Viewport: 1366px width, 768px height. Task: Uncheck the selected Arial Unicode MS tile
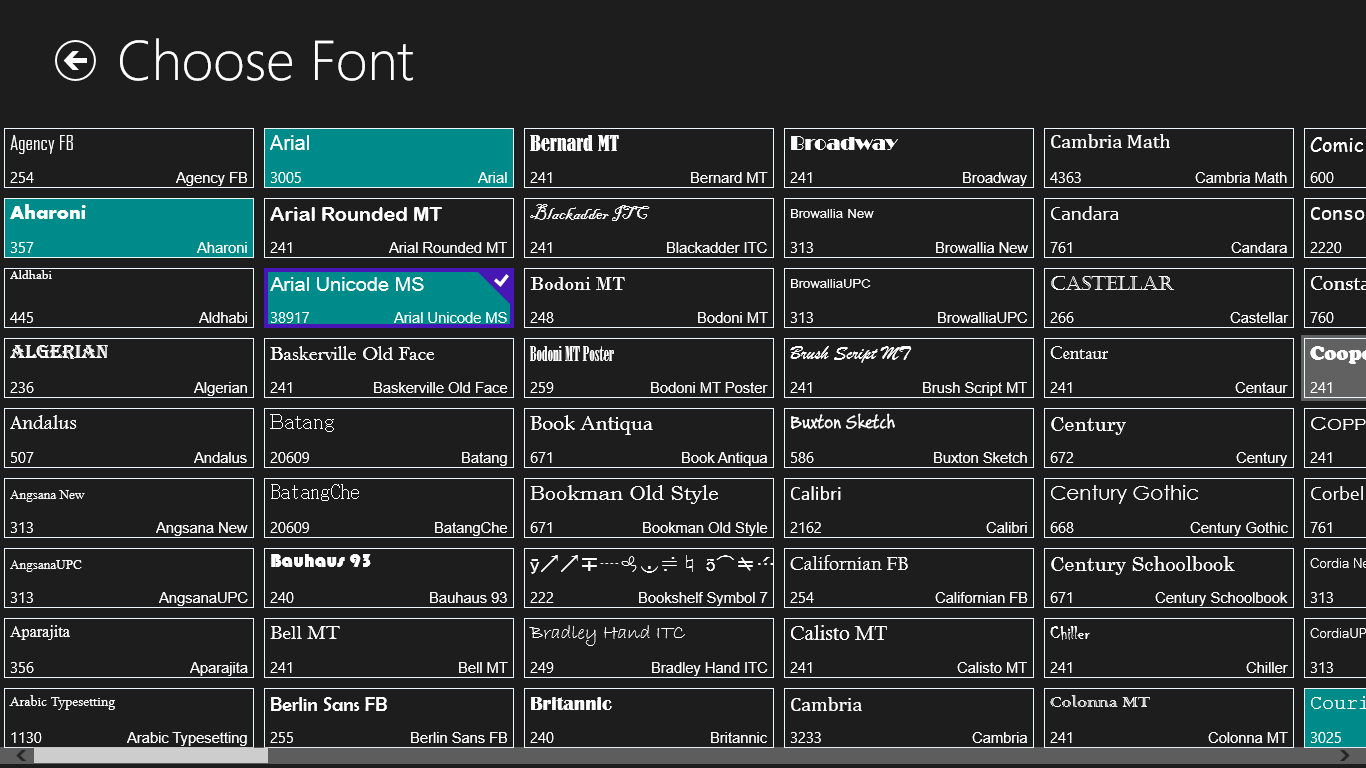coord(389,298)
